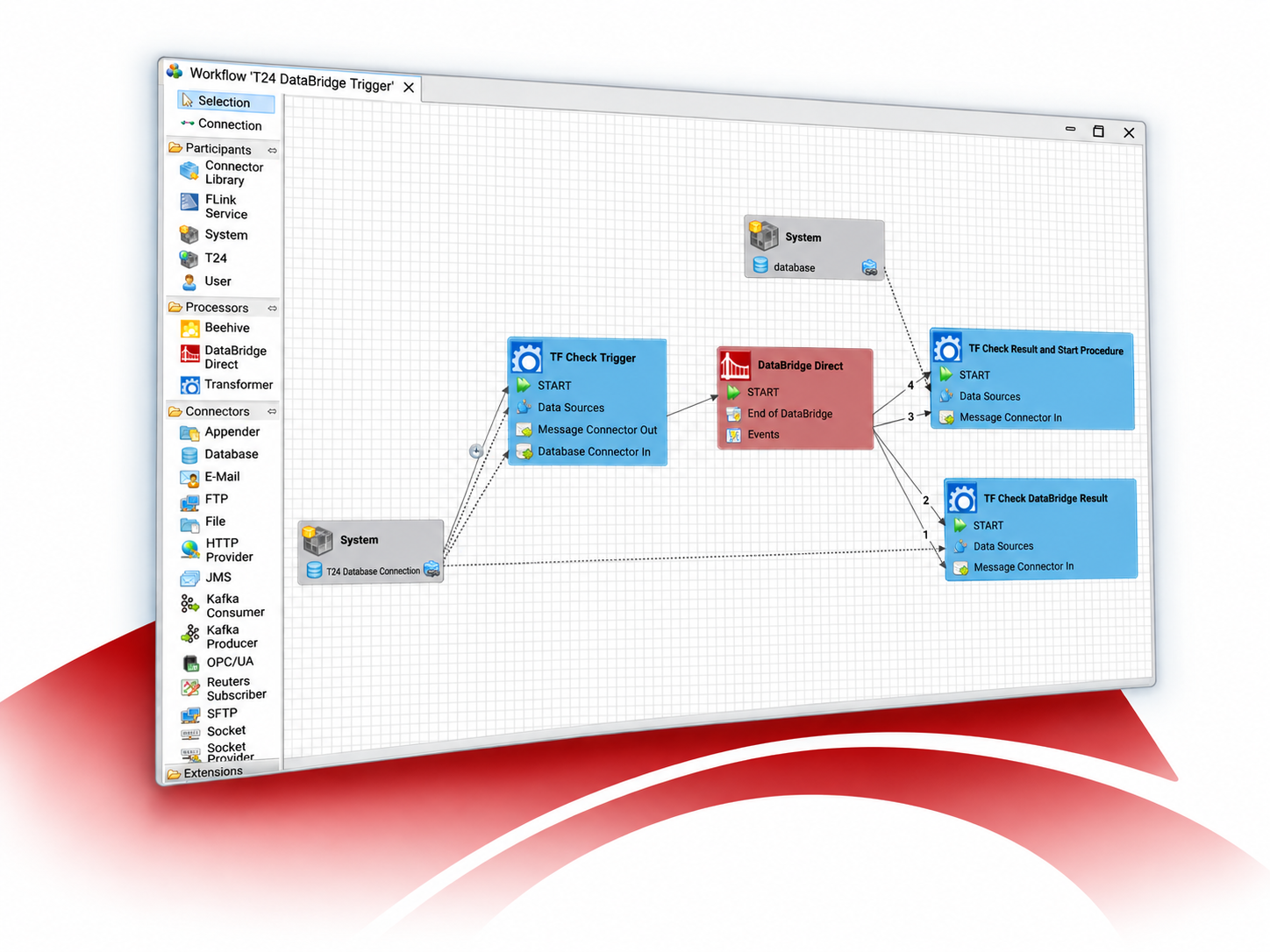Click Database Connector In on TF Check Trigger
1270x952 pixels.
[x=584, y=451]
